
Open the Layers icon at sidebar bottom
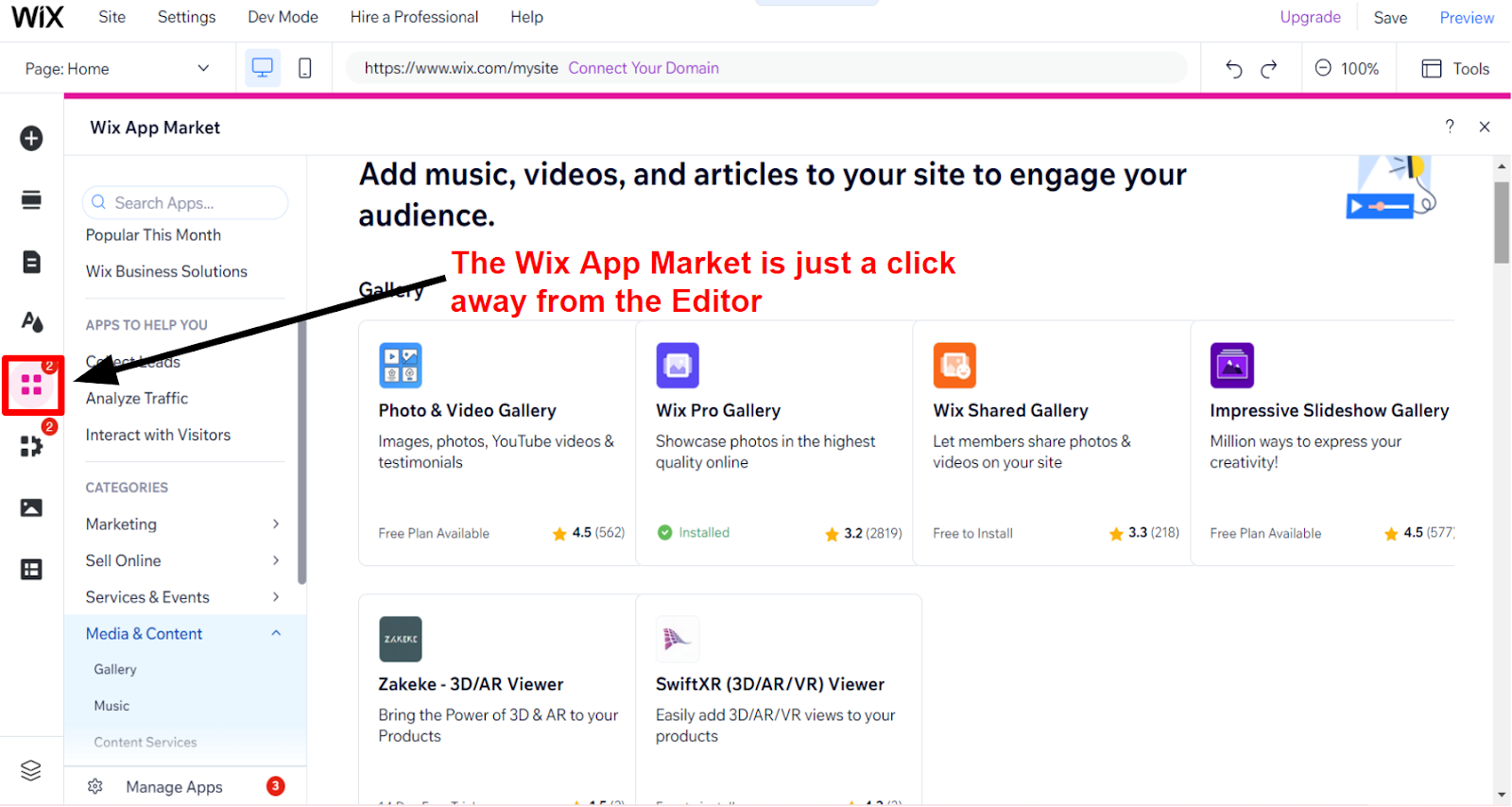pos(31,771)
